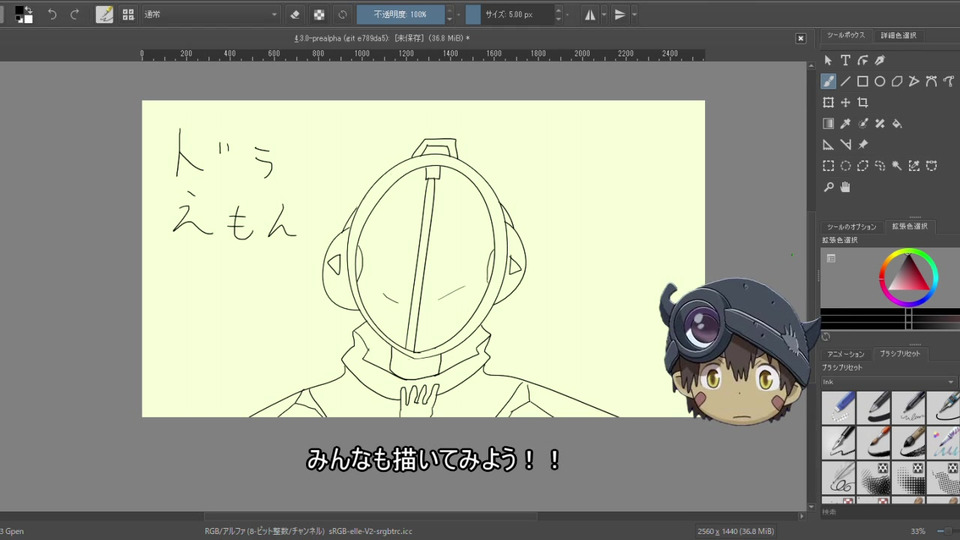Click the opacity 100% slider
Screen dimensions: 960x540
[401, 14]
